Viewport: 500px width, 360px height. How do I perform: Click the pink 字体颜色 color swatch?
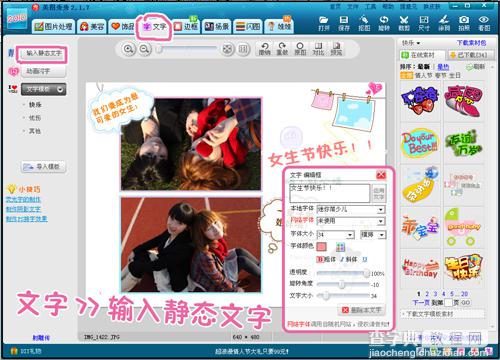(x=321, y=247)
